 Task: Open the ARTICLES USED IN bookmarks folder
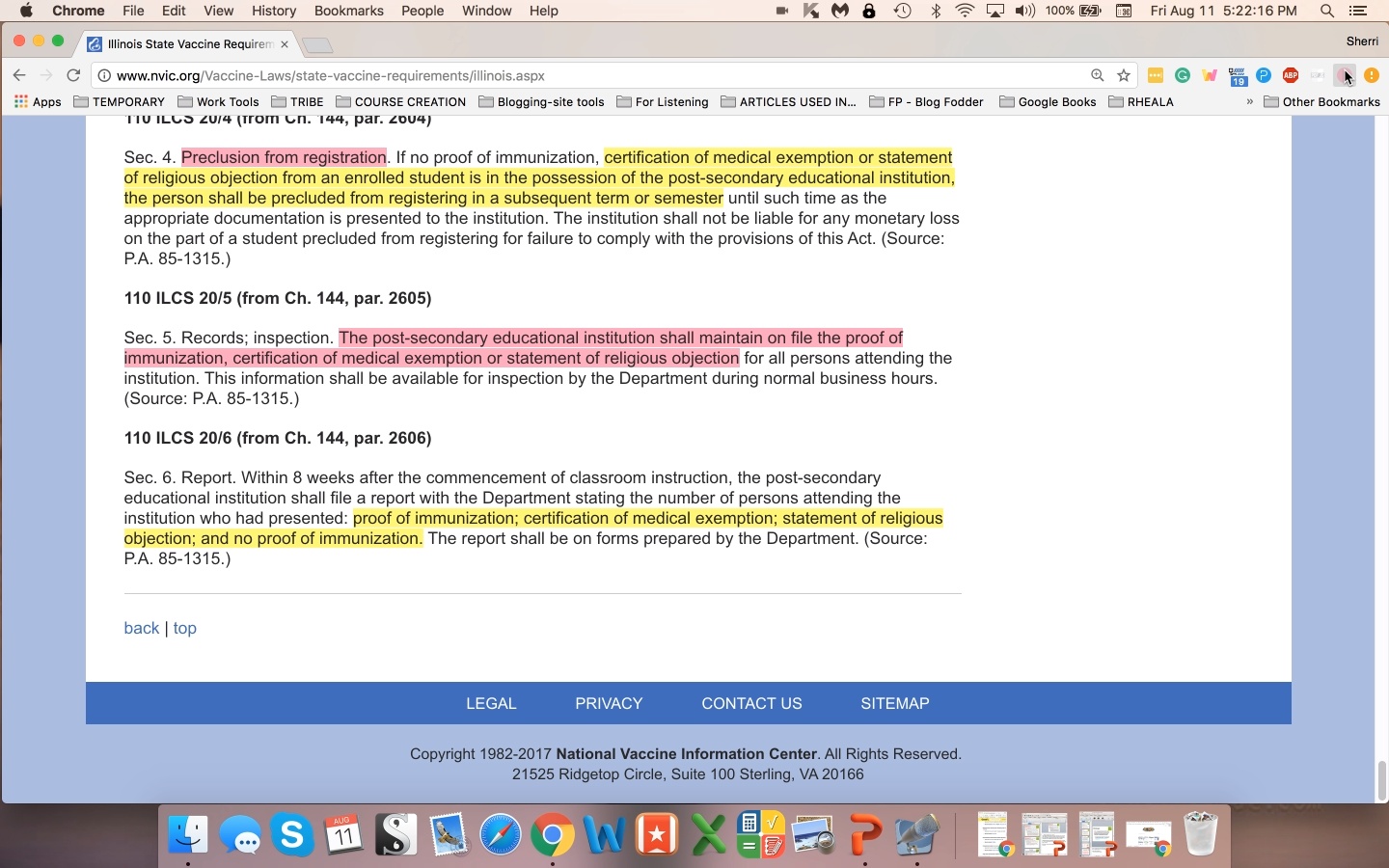pos(789,101)
